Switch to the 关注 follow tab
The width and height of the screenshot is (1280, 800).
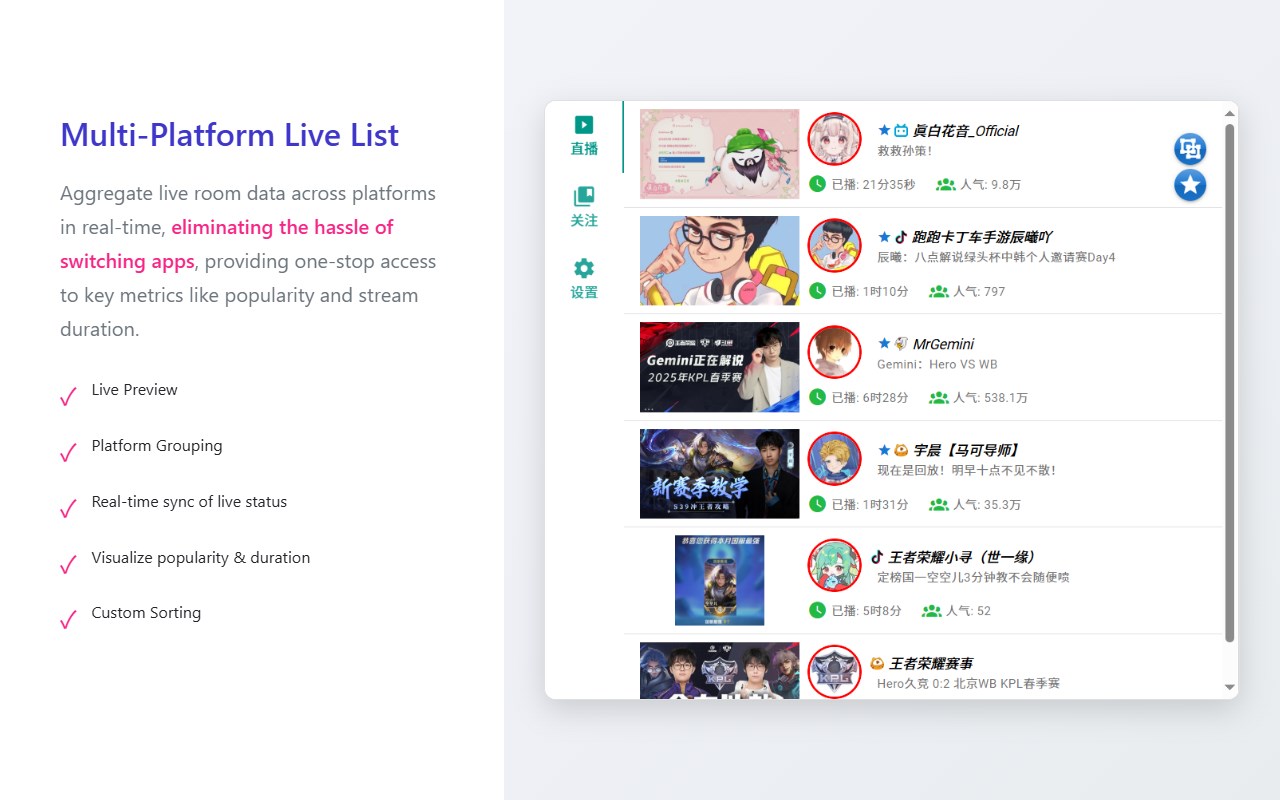[x=584, y=208]
